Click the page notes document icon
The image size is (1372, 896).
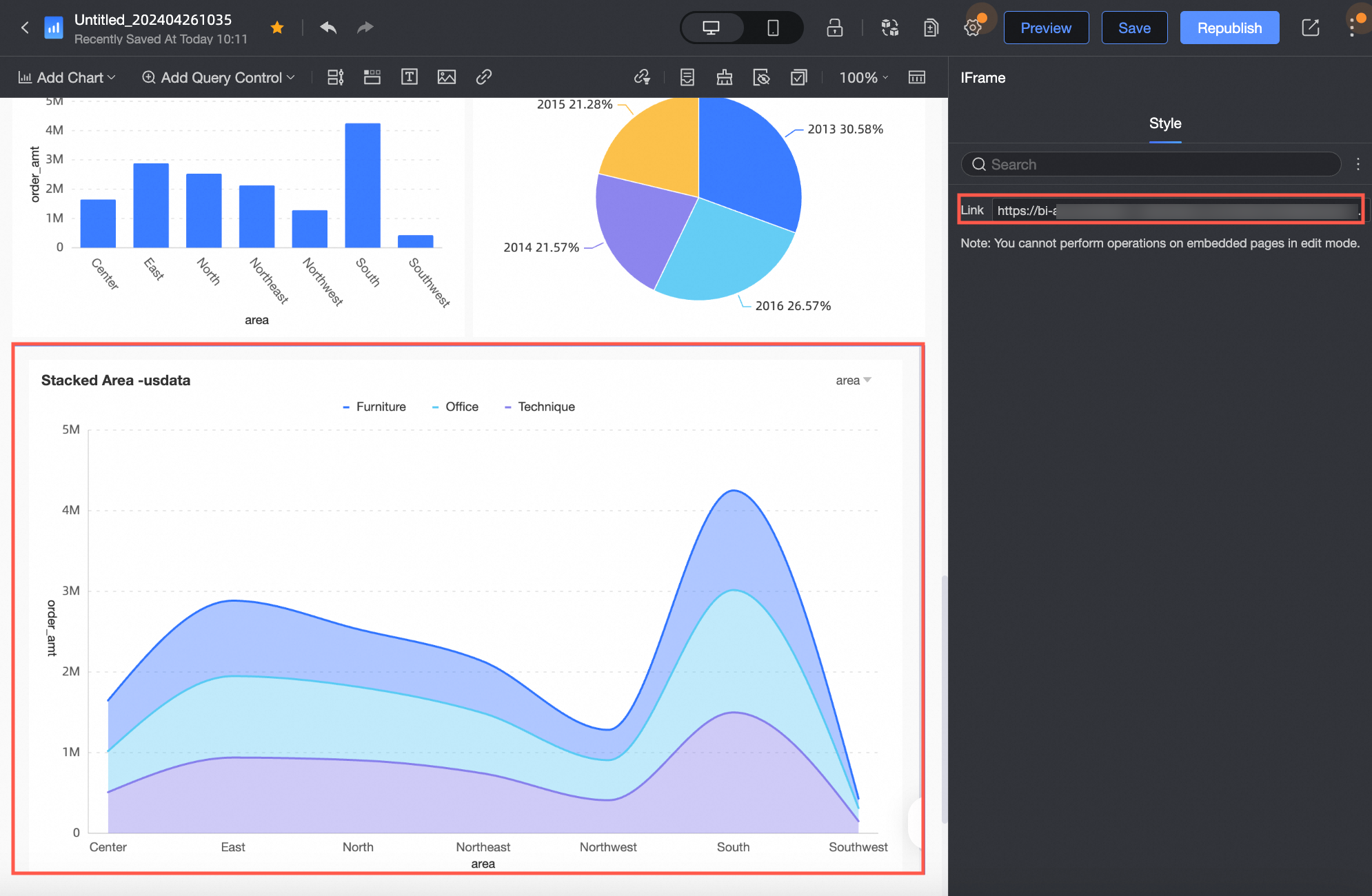pos(687,77)
